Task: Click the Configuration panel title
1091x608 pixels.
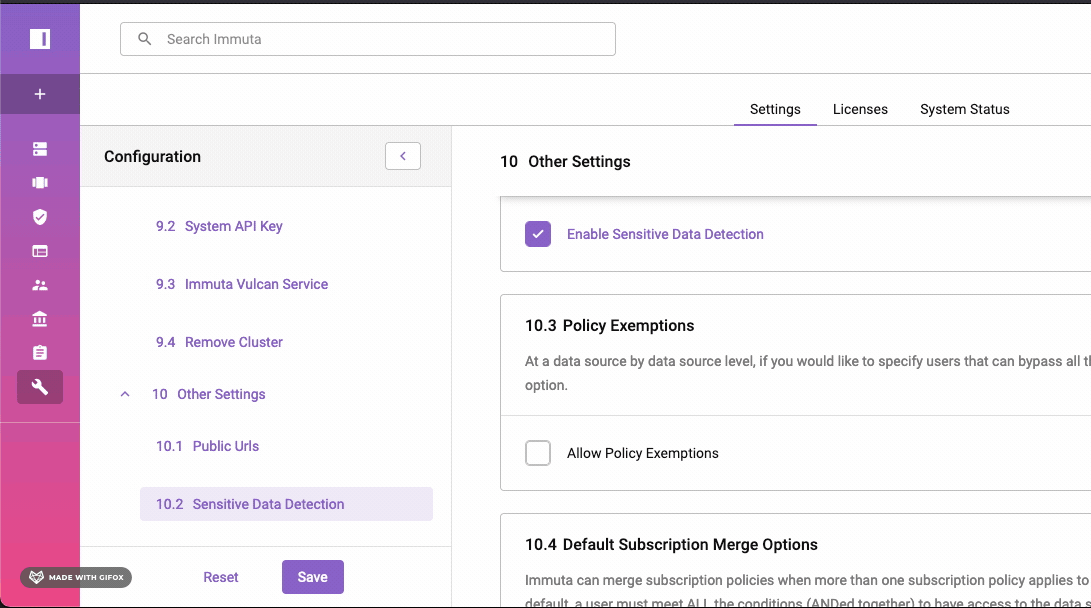Action: point(152,157)
